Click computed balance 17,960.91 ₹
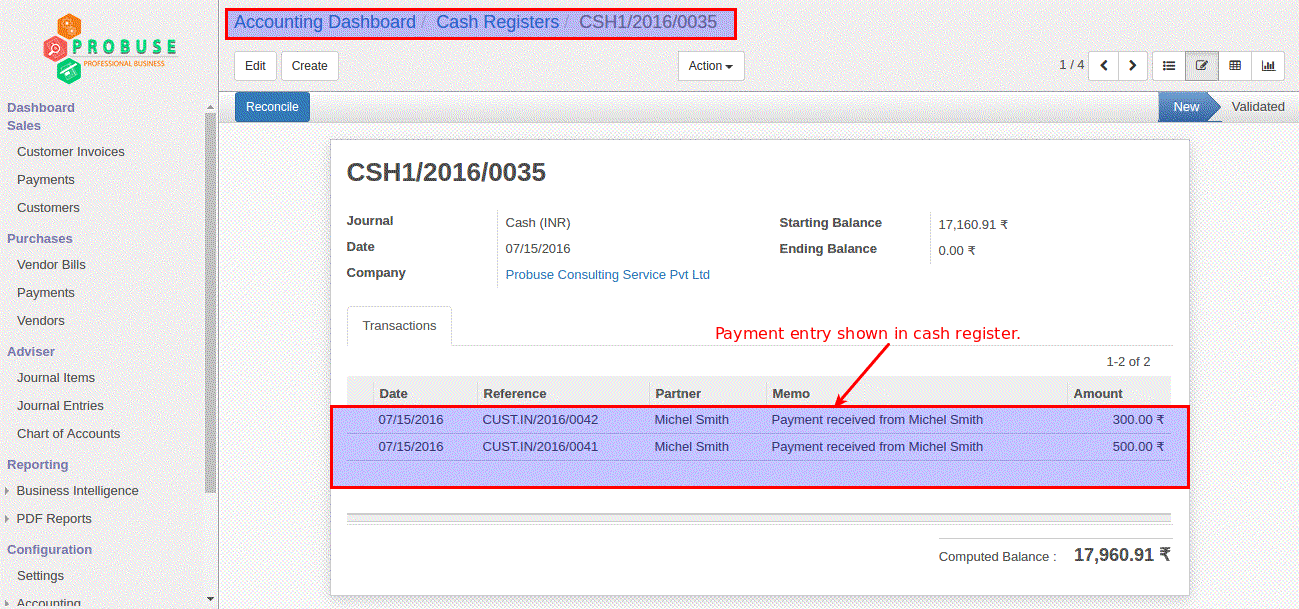The height and width of the screenshot is (609, 1299). pos(1122,555)
